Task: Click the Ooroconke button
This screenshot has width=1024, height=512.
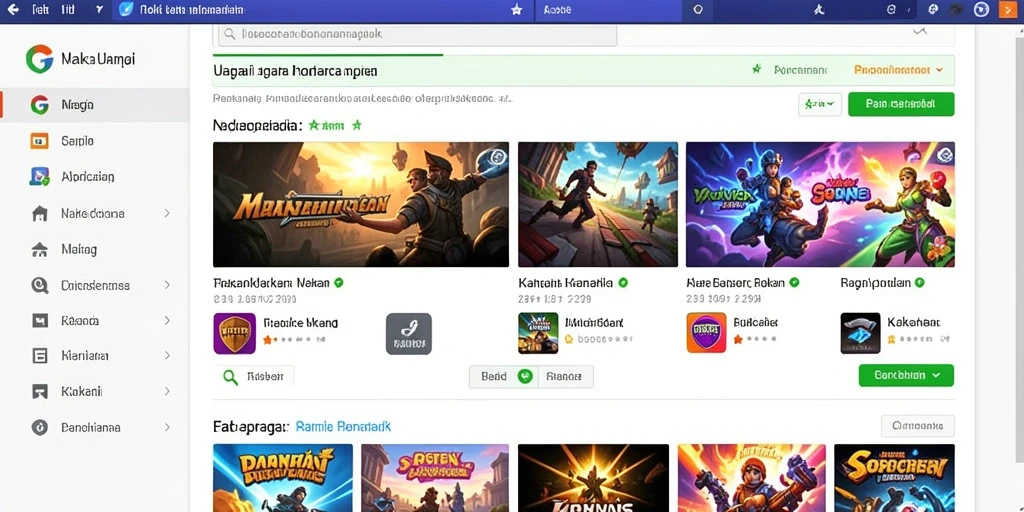Action: (918, 426)
